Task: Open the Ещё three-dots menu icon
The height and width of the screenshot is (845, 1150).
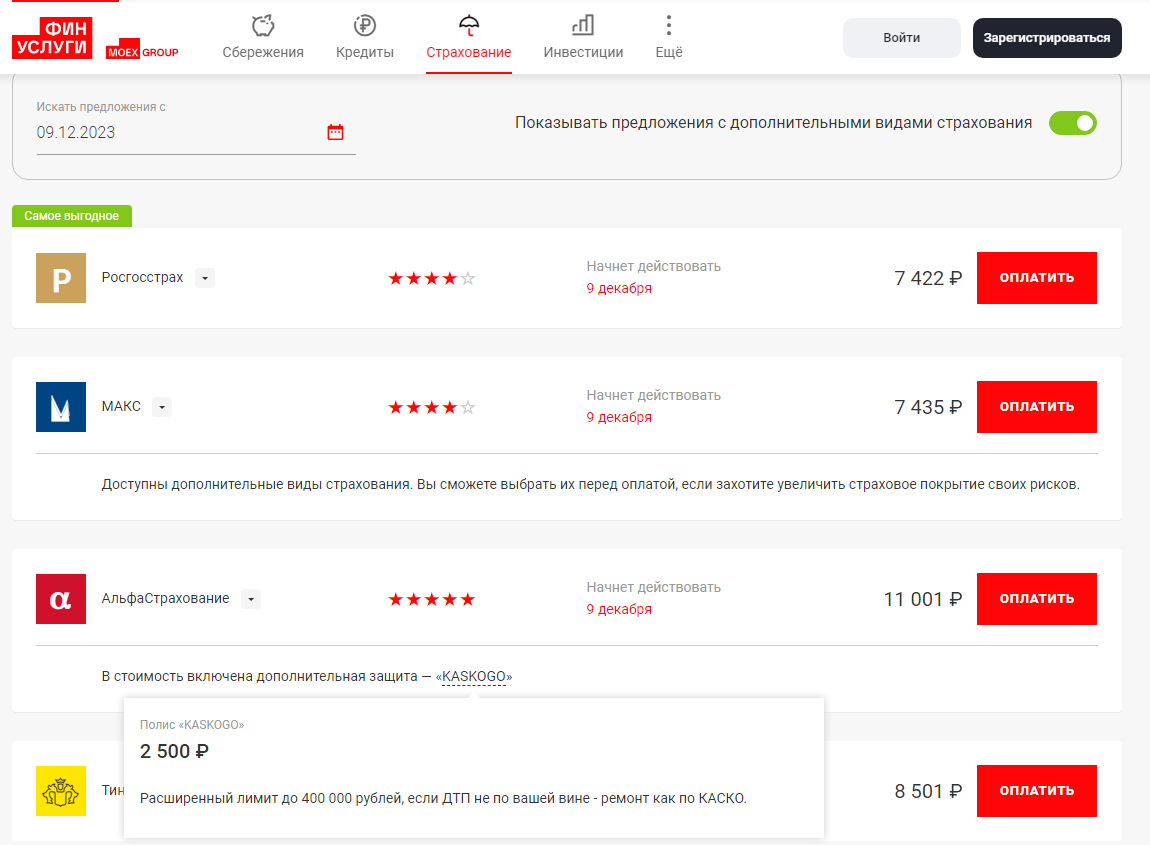Action: [669, 26]
